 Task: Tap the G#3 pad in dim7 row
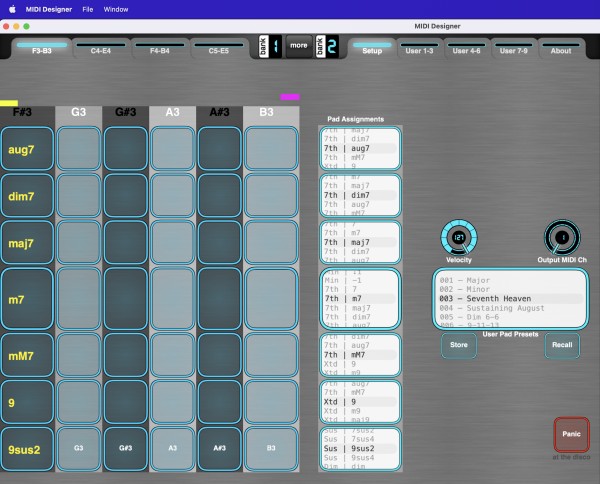[x=126, y=196]
